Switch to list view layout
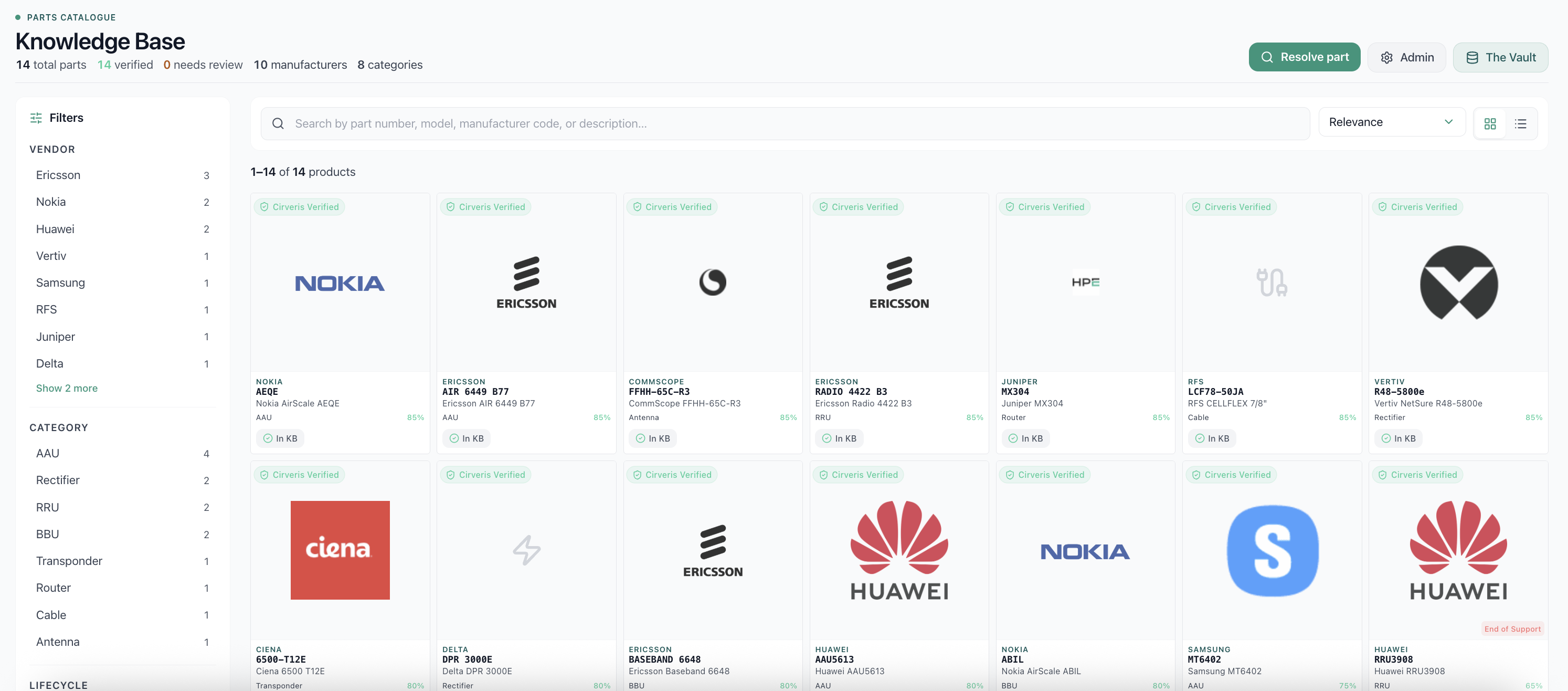1568x691 pixels. click(1520, 123)
